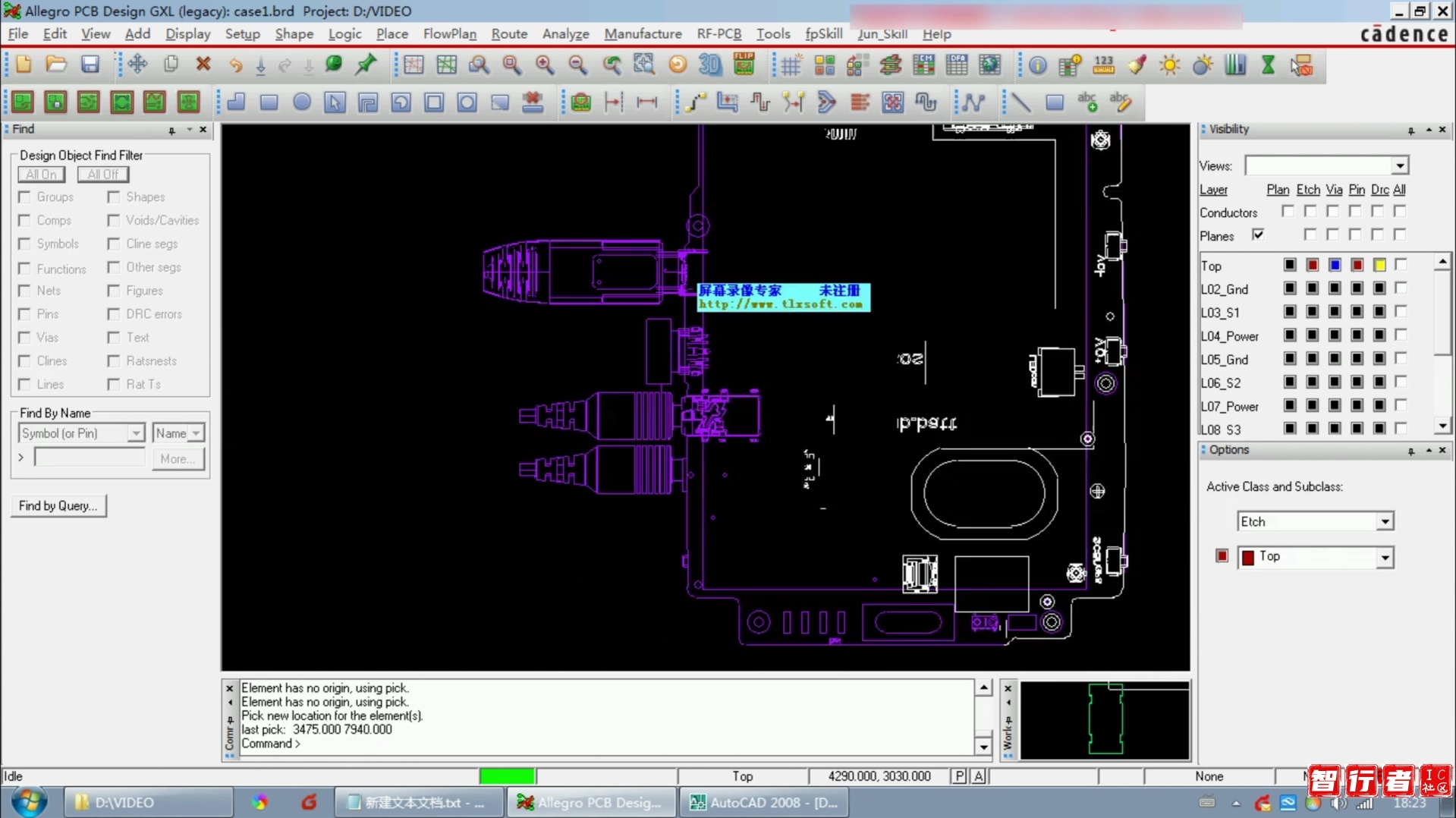Click the Add Text abc icon
This screenshot has width=1456, height=818.
point(1087,102)
